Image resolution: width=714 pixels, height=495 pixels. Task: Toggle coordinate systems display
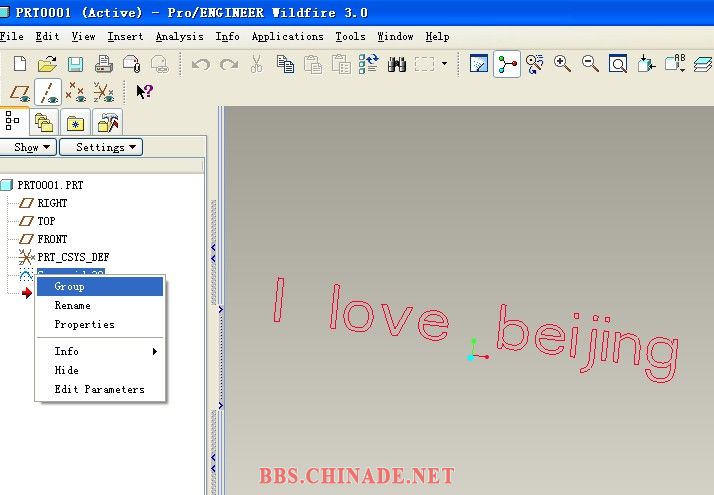[103, 92]
